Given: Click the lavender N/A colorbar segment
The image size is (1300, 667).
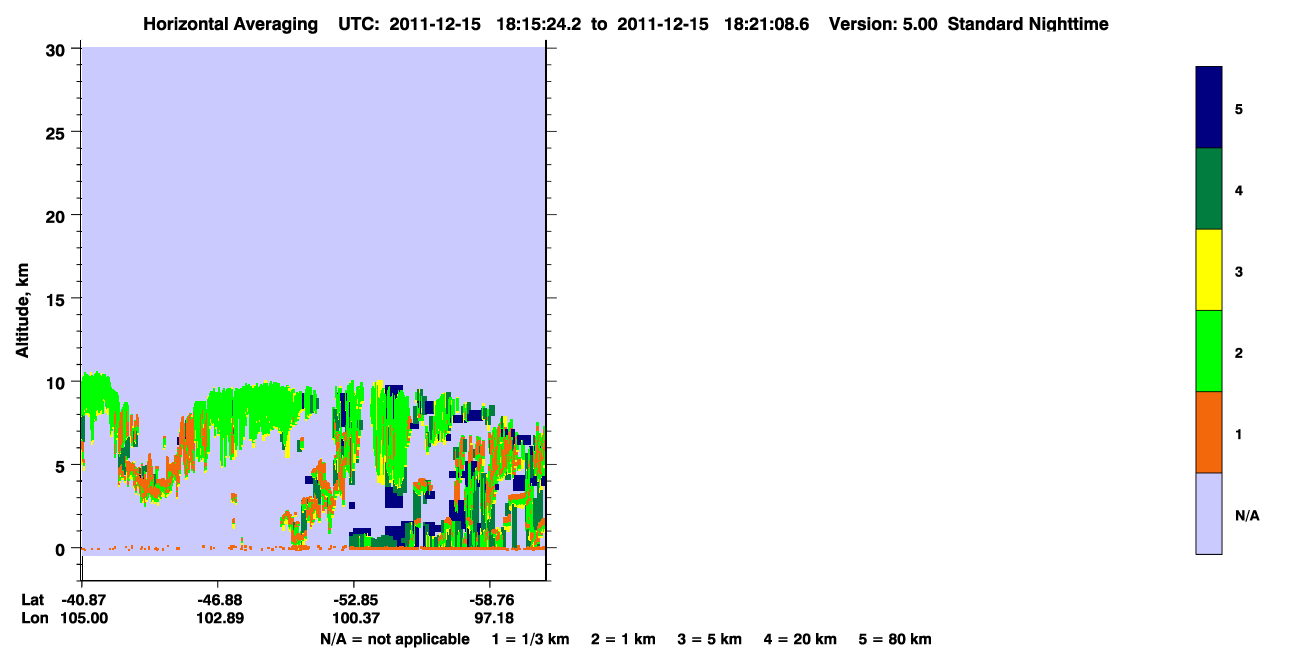Looking at the screenshot, I should pos(1209,513).
